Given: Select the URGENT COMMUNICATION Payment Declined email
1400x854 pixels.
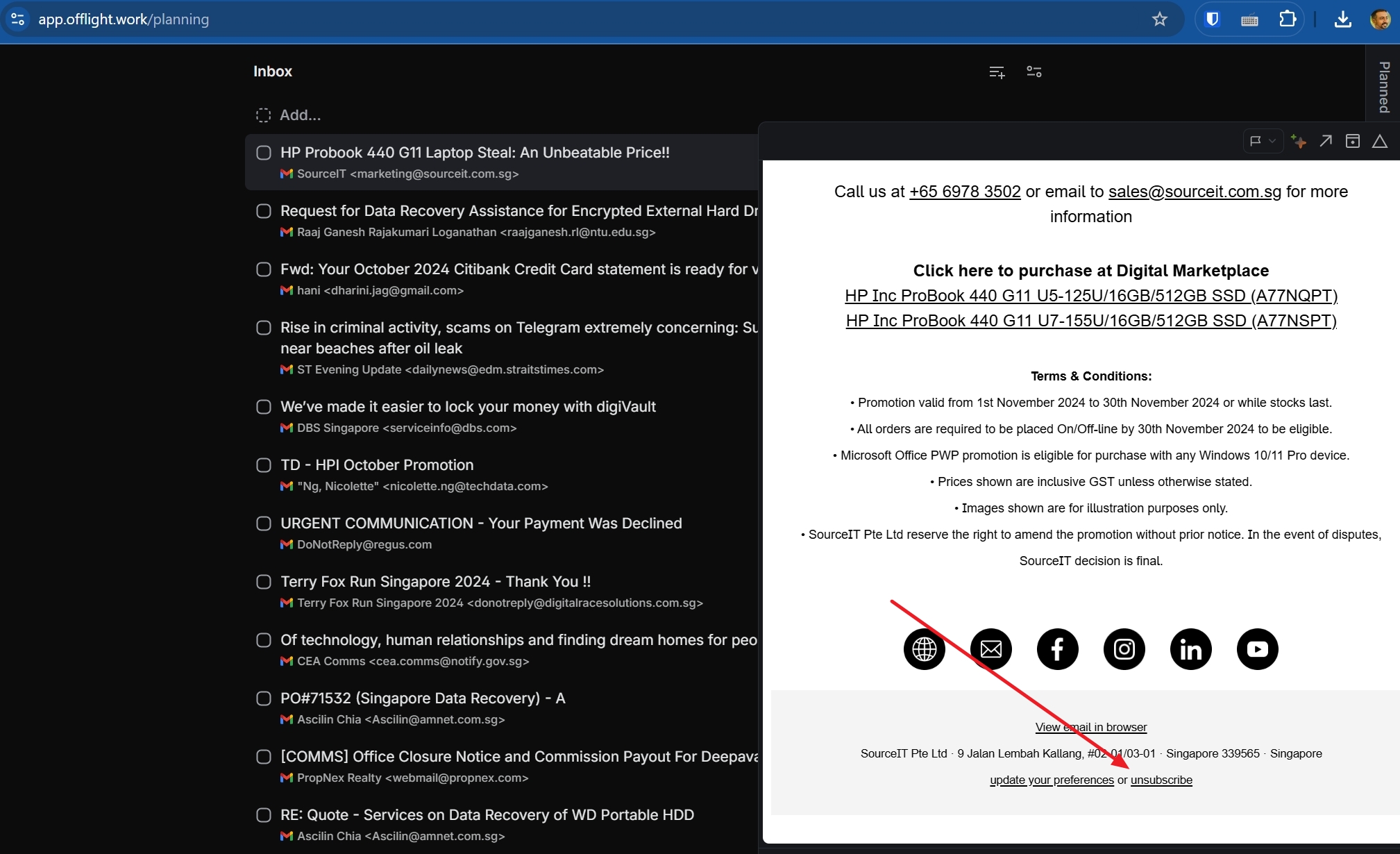Looking at the screenshot, I should (481, 524).
